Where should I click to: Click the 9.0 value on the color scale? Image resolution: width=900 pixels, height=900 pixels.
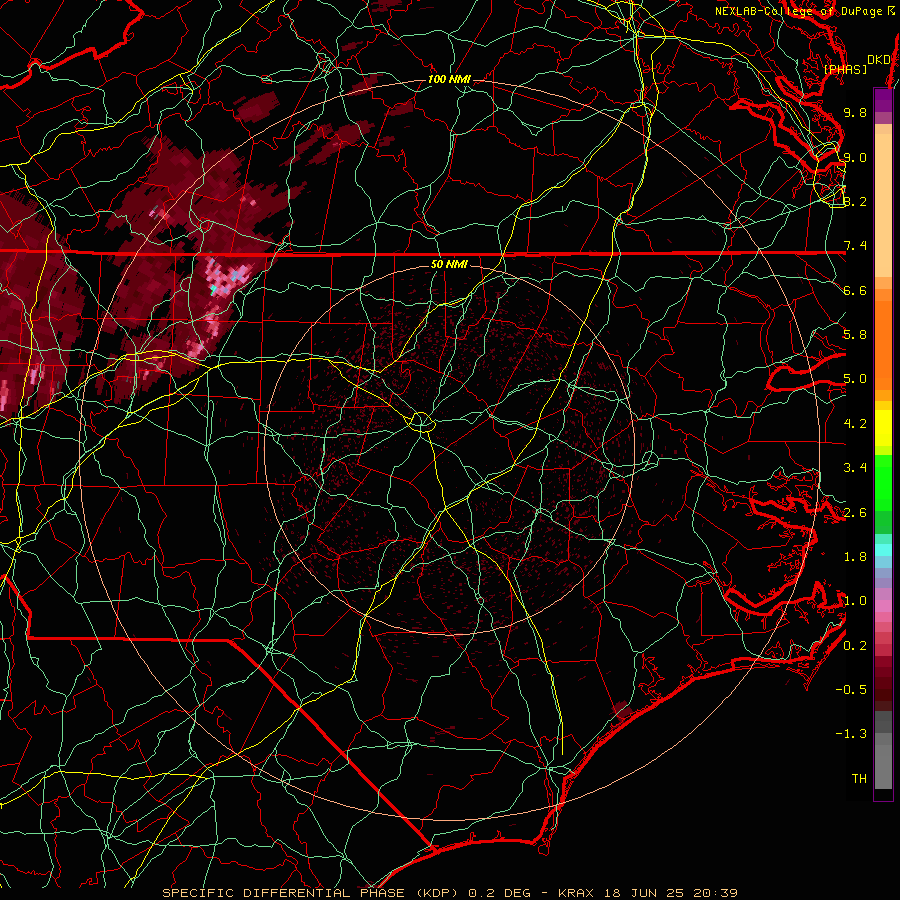coord(855,157)
